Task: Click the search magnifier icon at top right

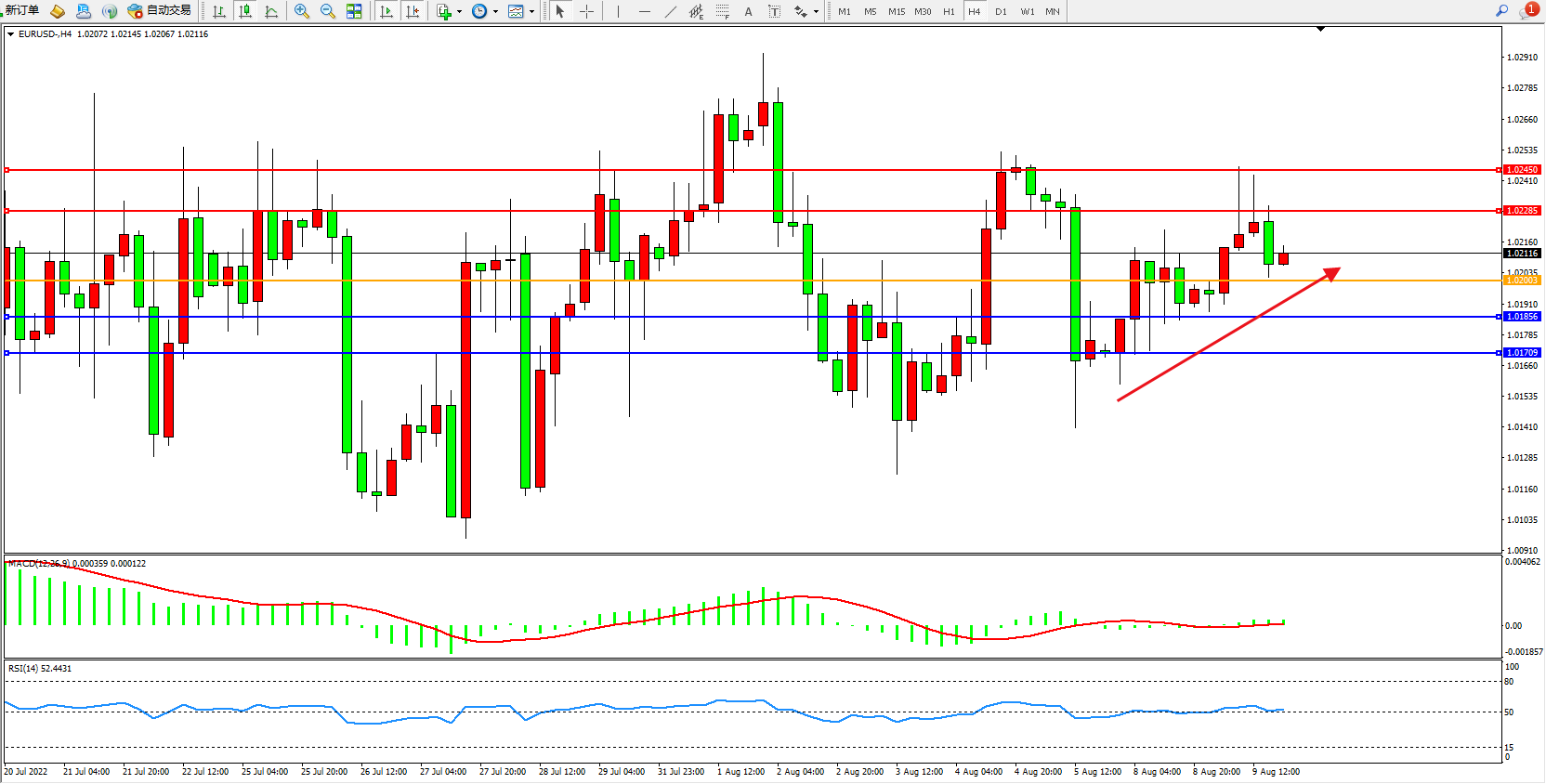Action: (x=1501, y=11)
